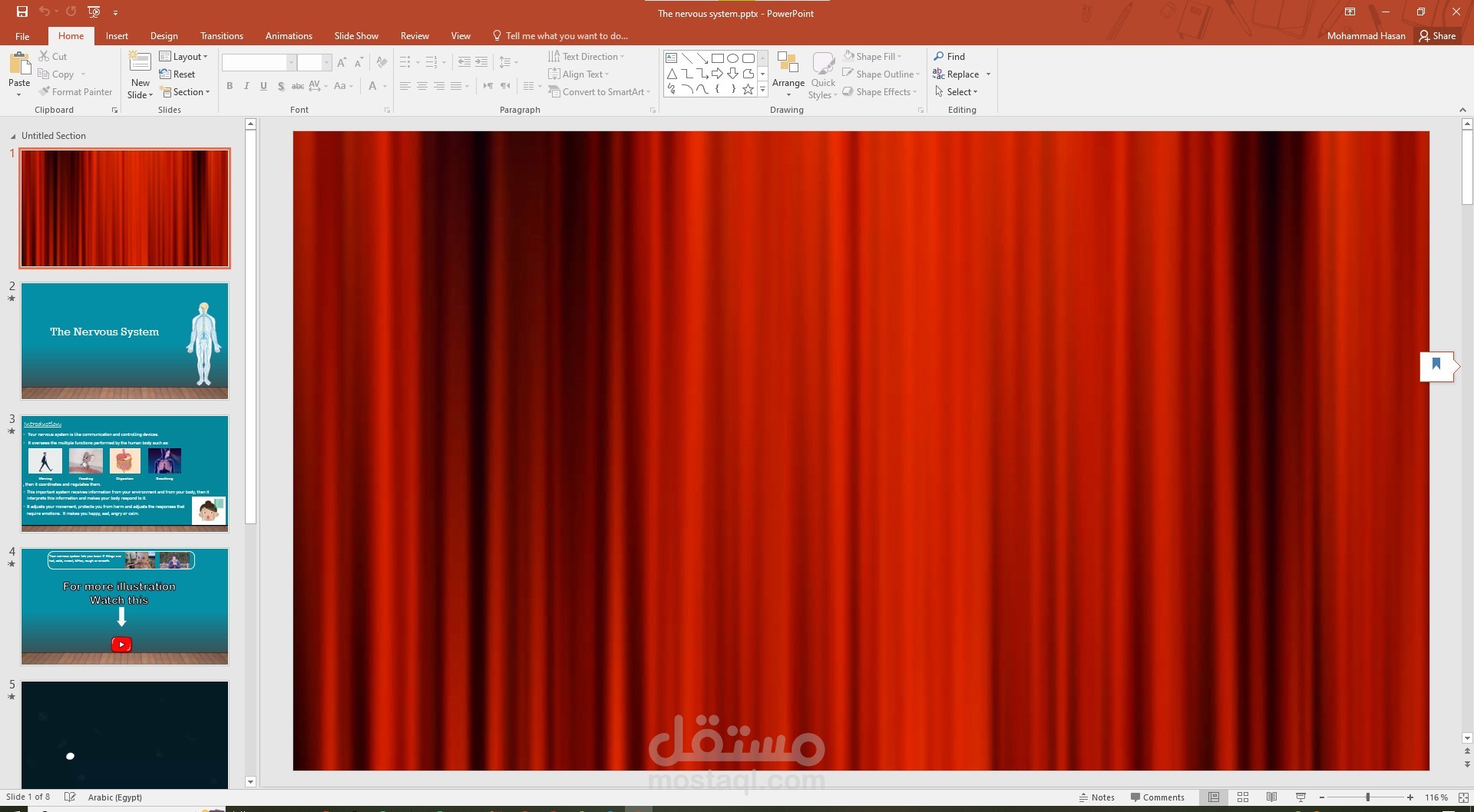Clear all formatting eraser icon
The width and height of the screenshot is (1474, 812).
(382, 62)
